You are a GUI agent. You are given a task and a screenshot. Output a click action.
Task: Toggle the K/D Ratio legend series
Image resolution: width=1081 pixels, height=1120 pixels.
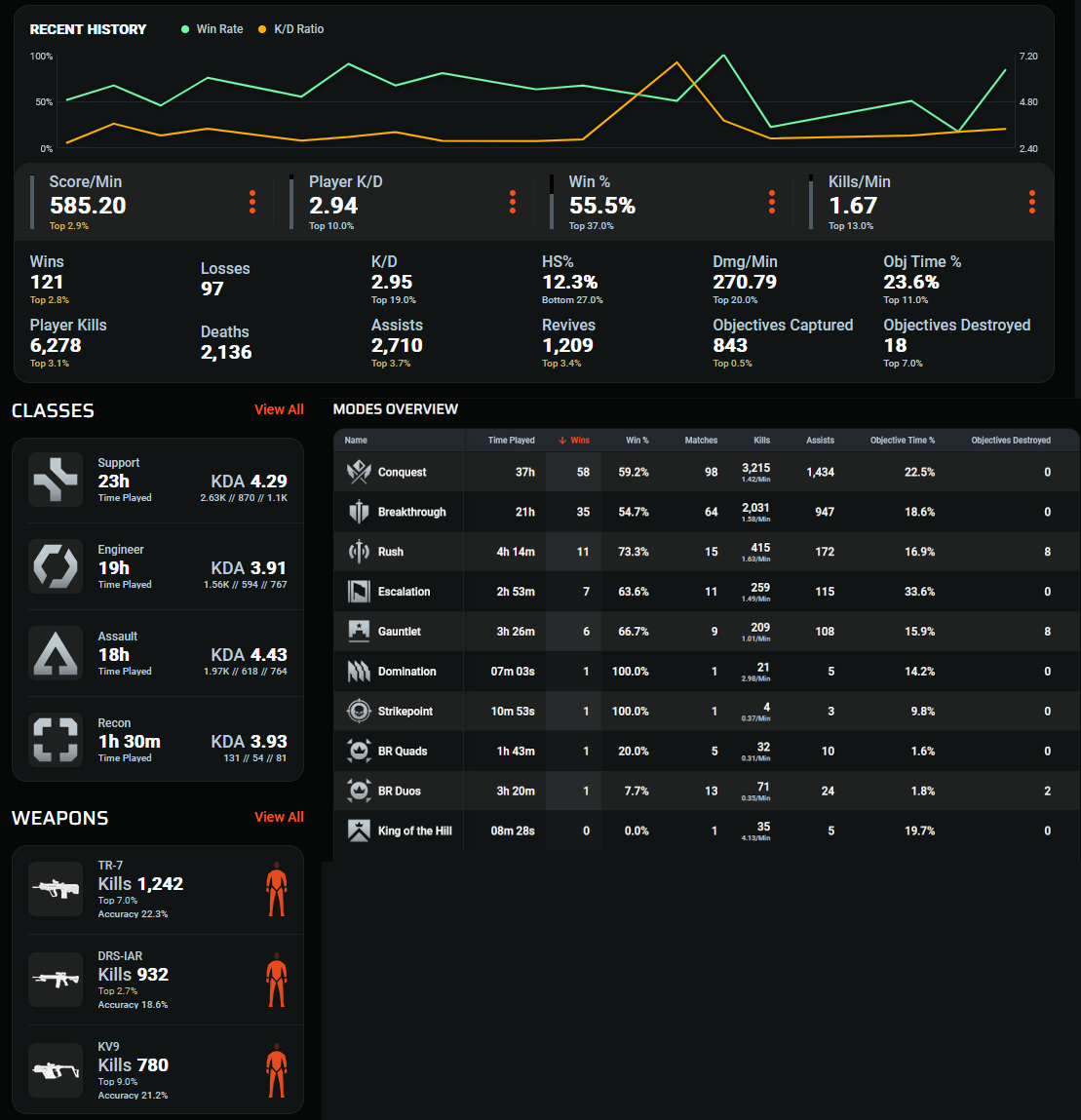[290, 29]
